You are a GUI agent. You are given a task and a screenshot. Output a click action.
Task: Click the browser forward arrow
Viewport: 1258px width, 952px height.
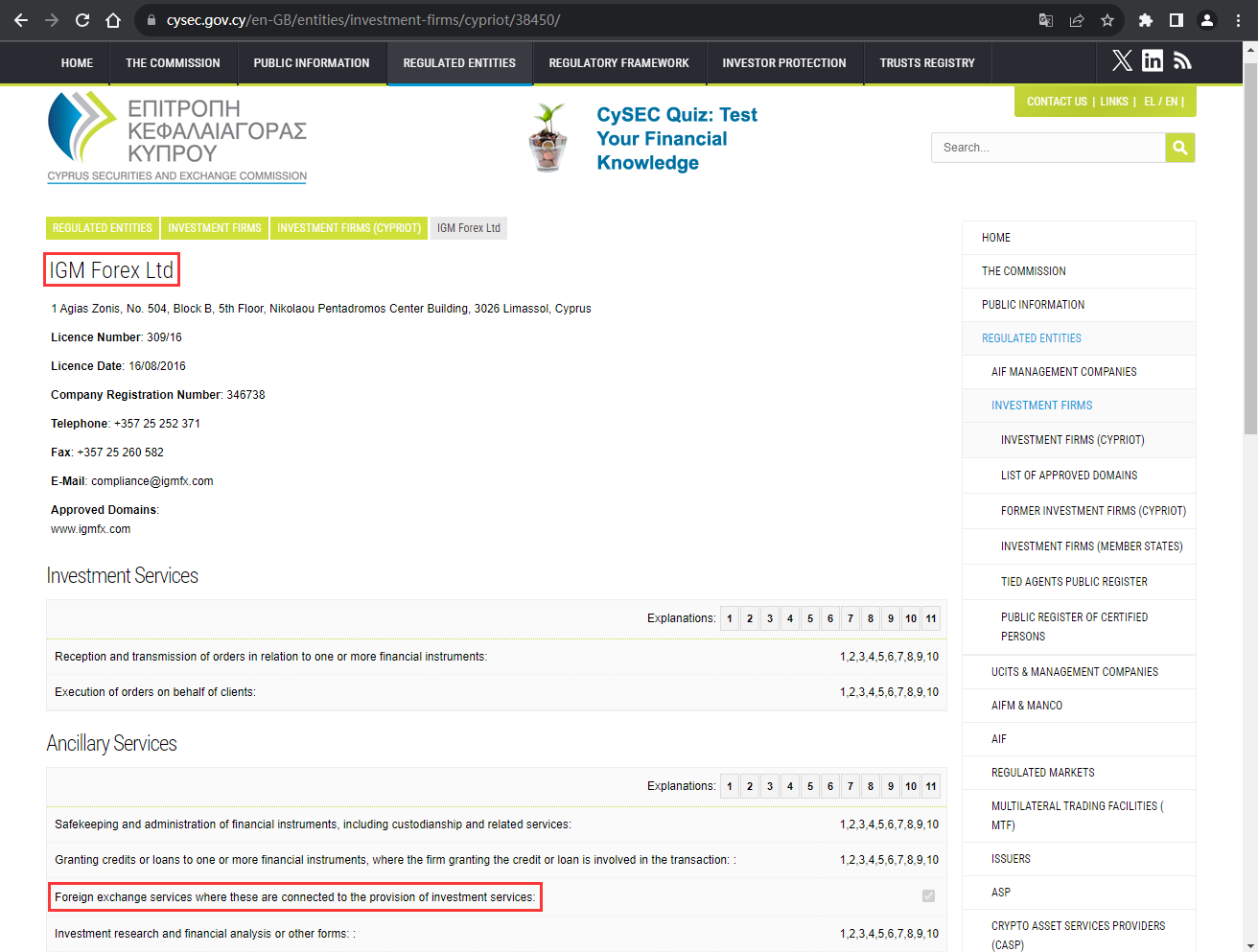52,20
